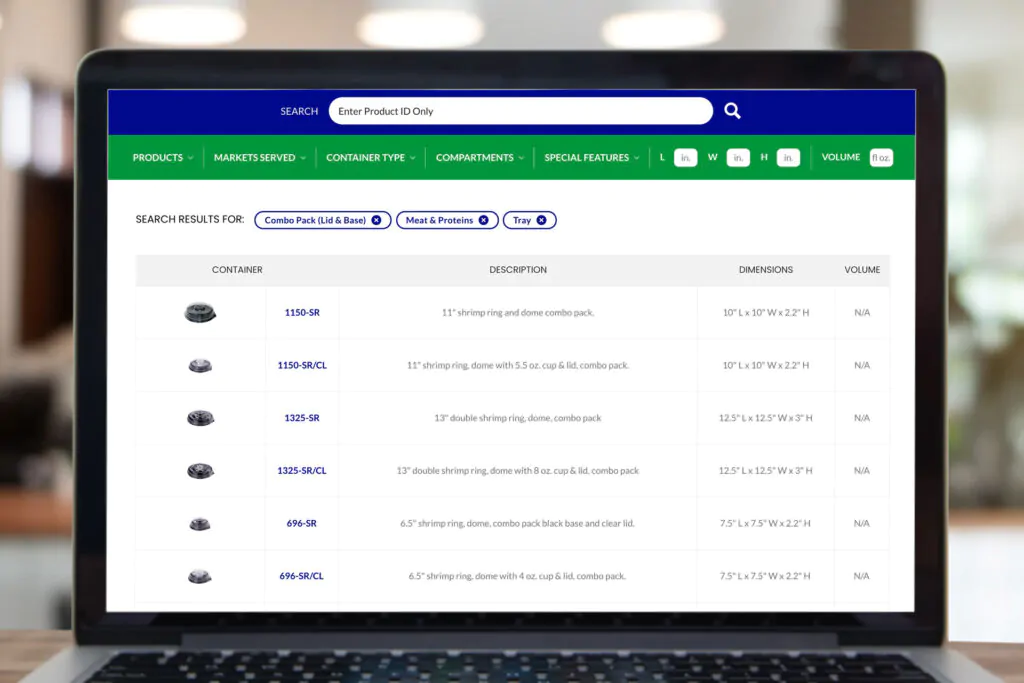Image resolution: width=1024 pixels, height=683 pixels.
Task: Select the 696-SR/CL product image
Action: pos(200,576)
